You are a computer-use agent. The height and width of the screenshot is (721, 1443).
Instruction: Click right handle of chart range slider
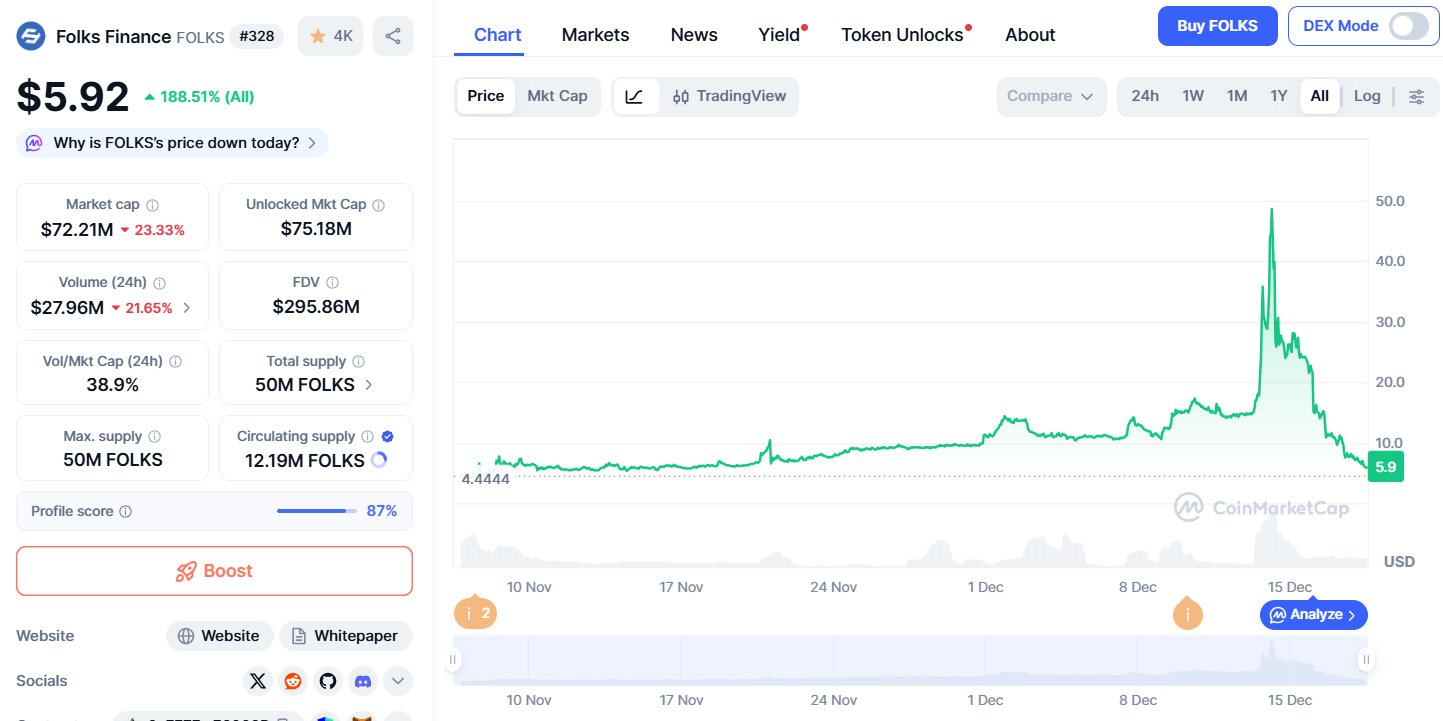click(x=1366, y=659)
